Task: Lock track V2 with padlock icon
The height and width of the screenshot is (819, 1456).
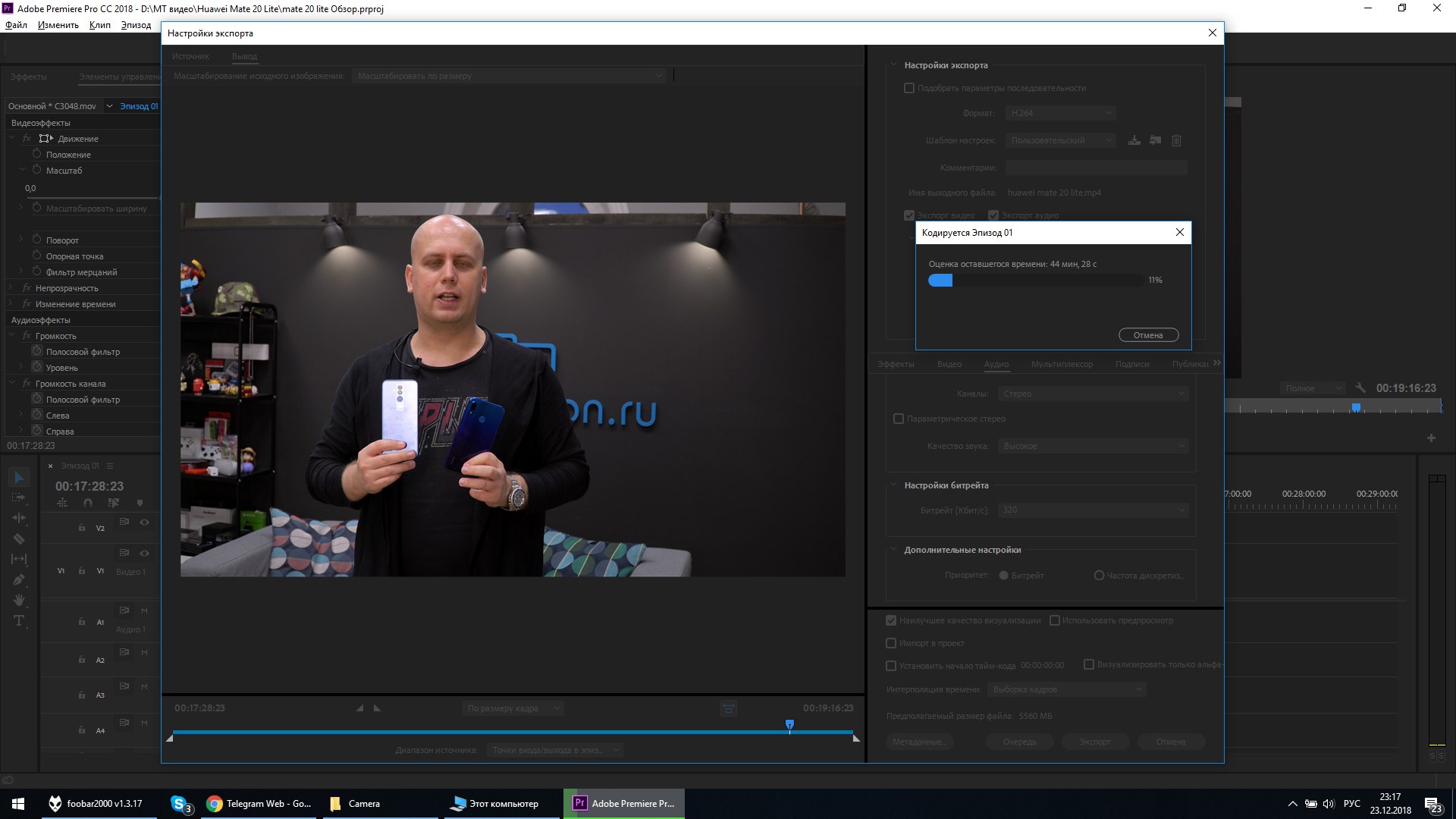Action: click(82, 527)
